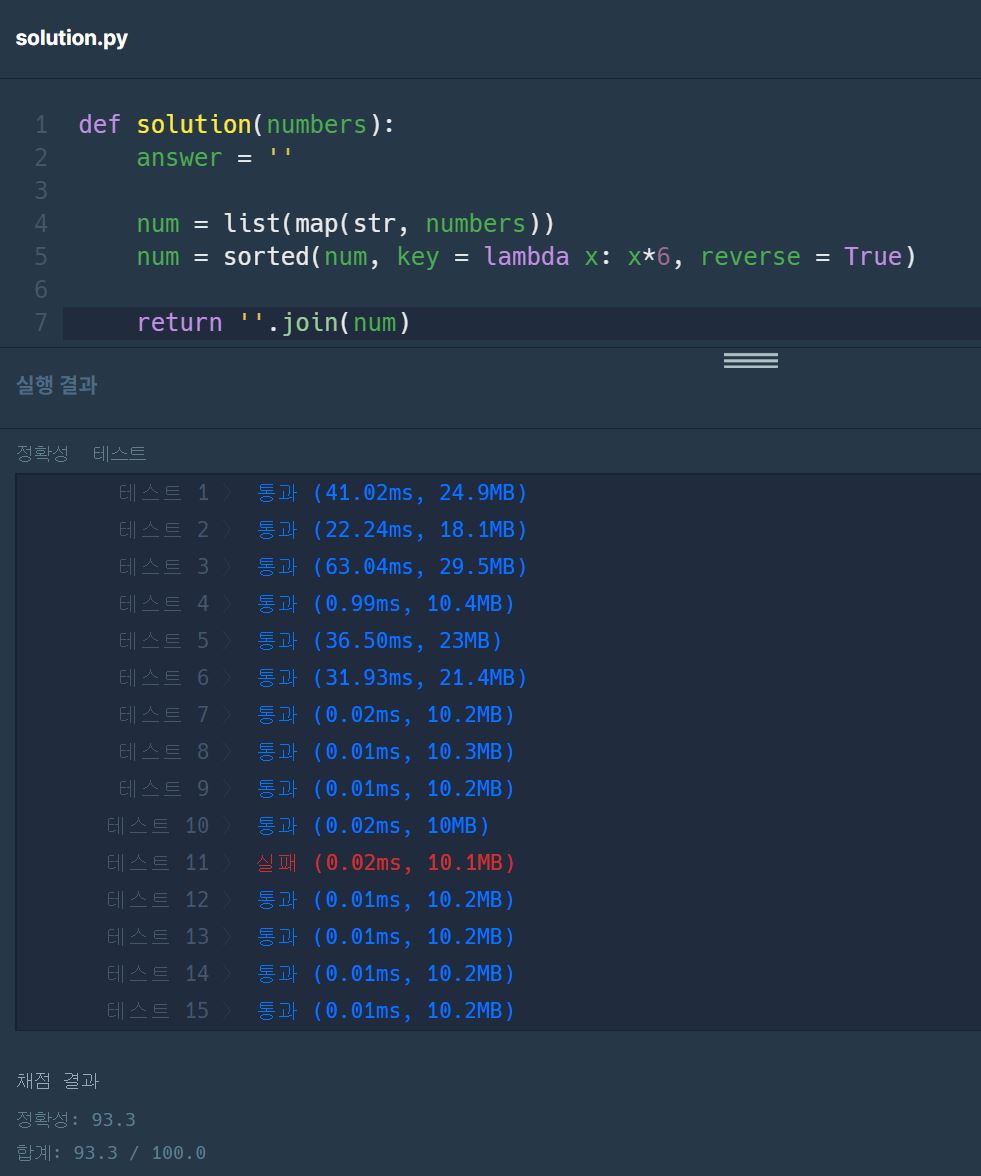The height and width of the screenshot is (1176, 981).
Task: Click the 정확성 테스트 label
Action: [81, 453]
